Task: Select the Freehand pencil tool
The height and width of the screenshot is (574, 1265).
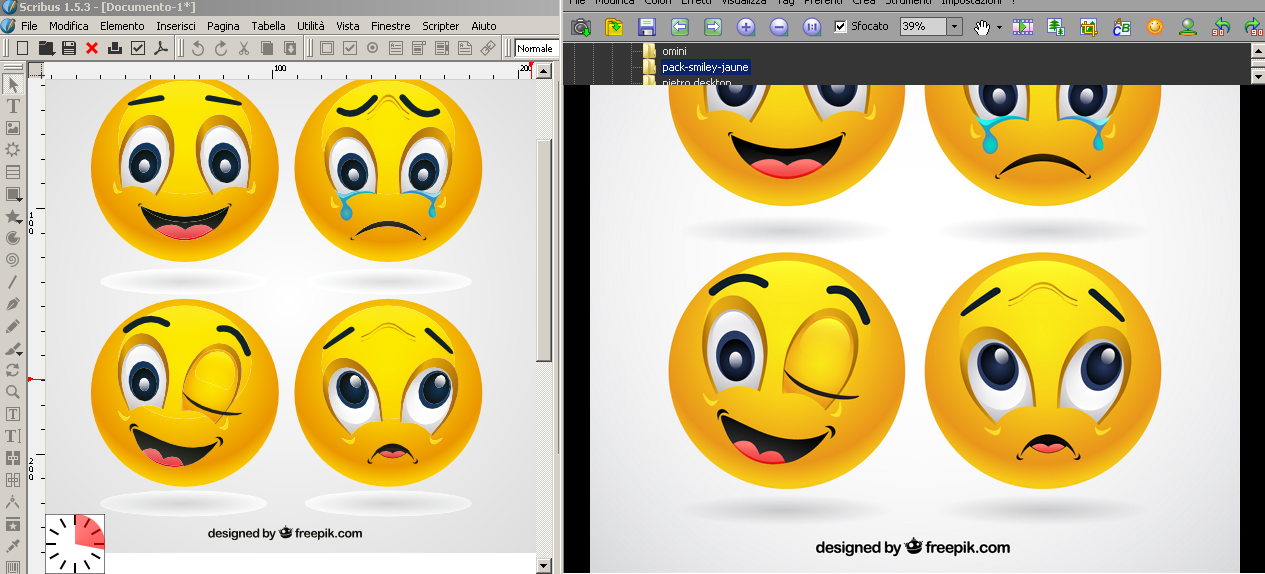Action: 13,326
